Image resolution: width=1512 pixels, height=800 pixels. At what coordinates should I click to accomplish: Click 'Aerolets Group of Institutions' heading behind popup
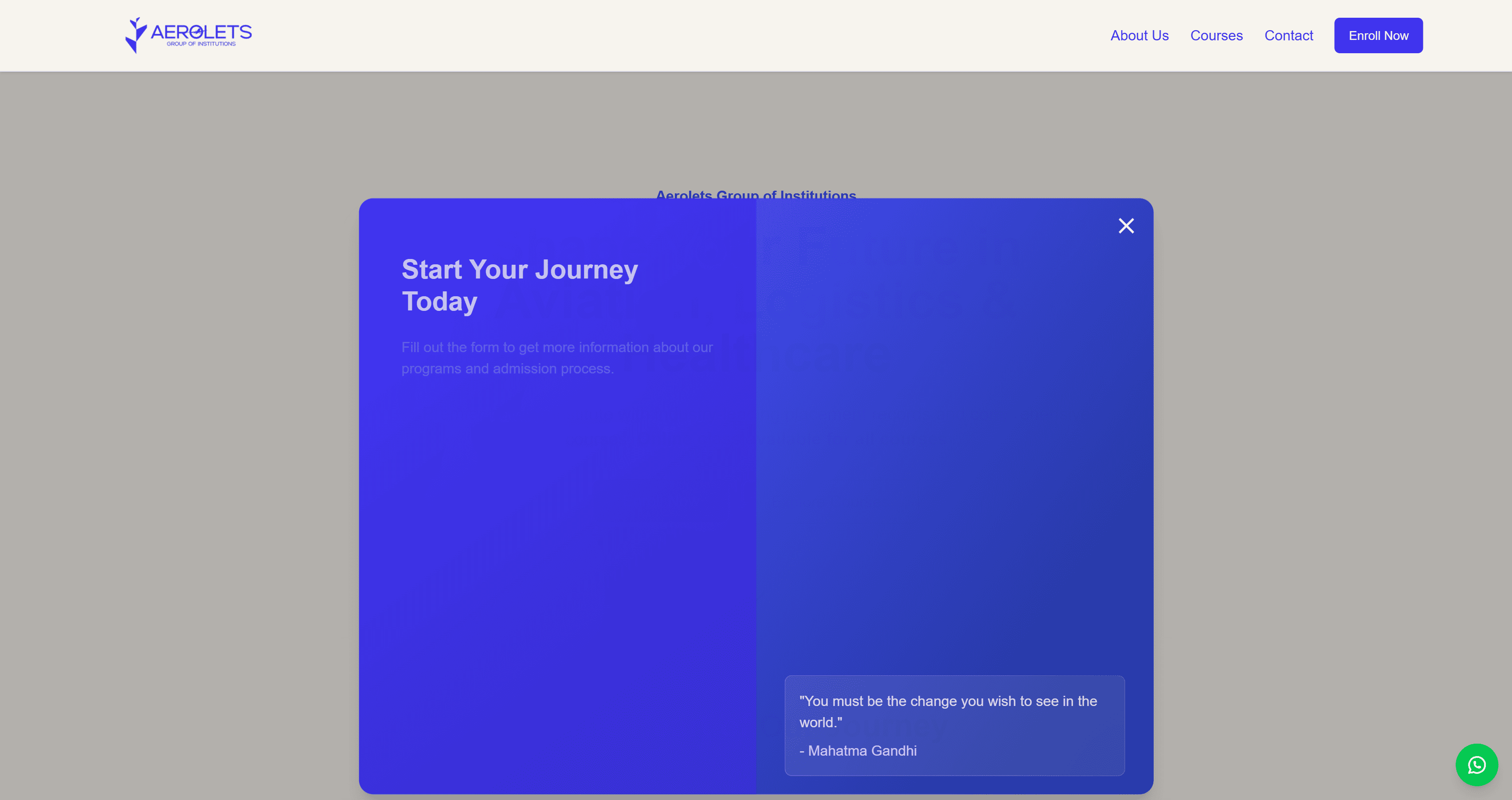pyautogui.click(x=756, y=194)
